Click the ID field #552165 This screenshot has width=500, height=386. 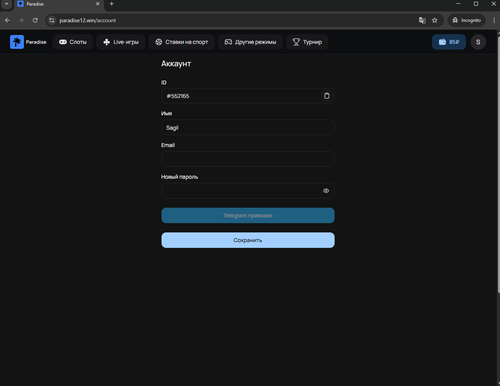tap(248, 96)
